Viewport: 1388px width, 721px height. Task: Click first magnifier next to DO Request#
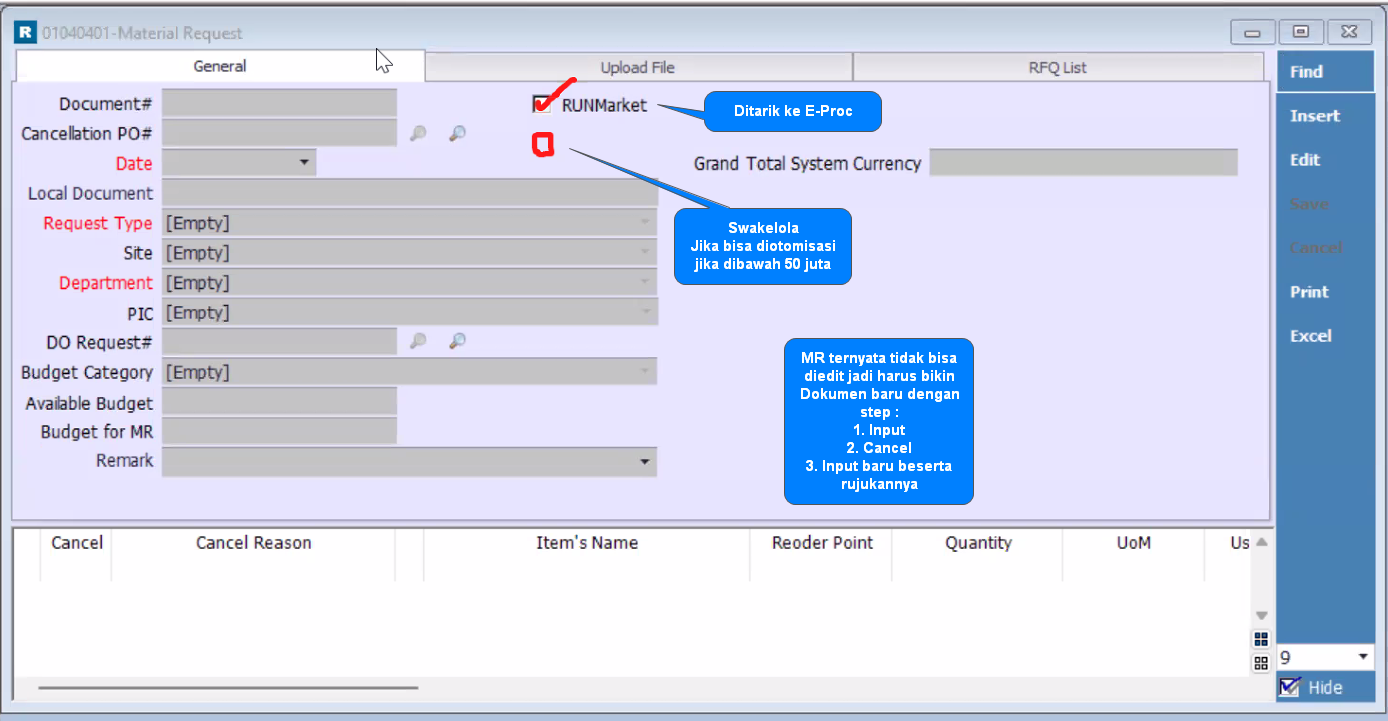419,342
